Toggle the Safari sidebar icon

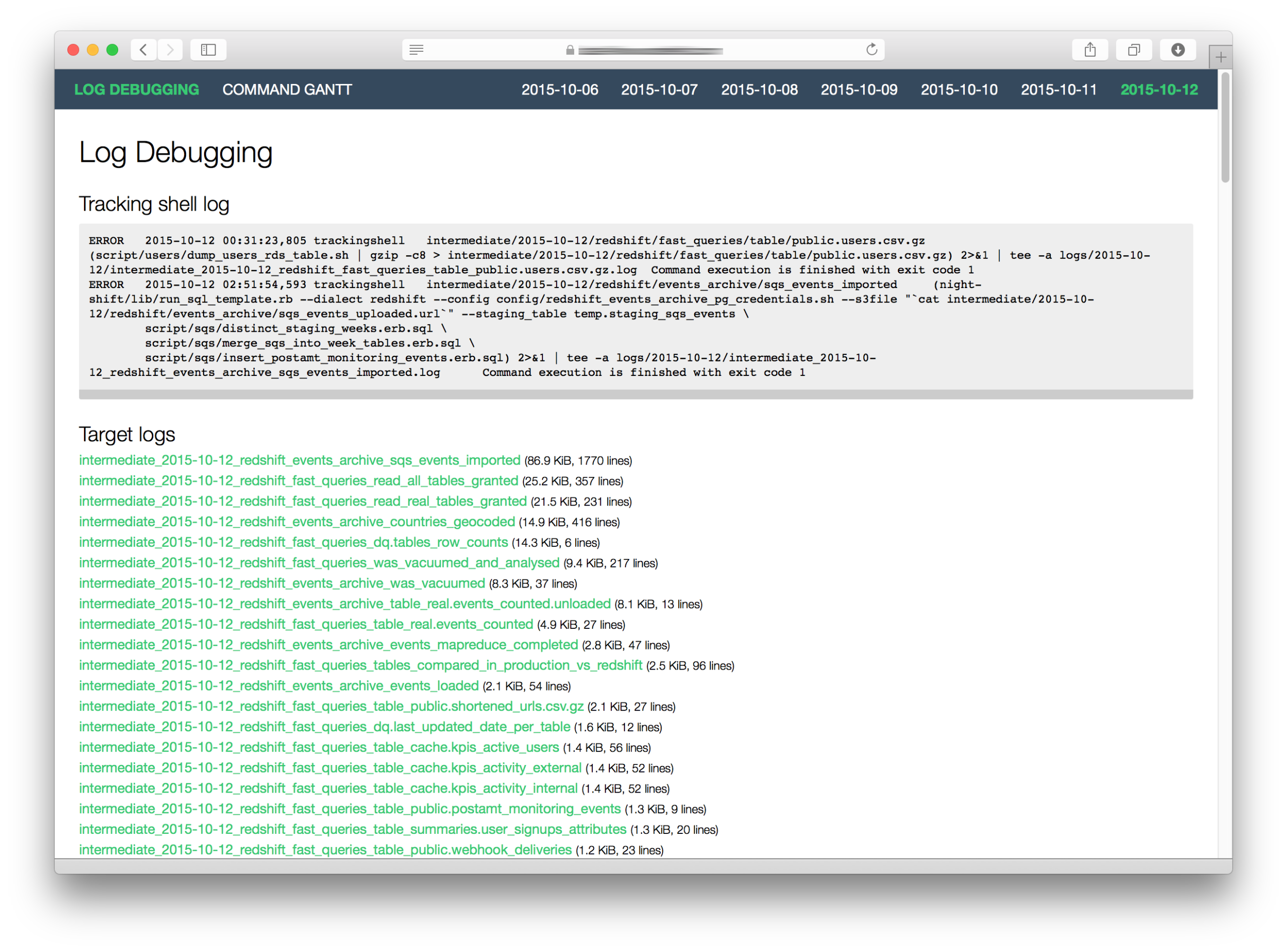[208, 50]
